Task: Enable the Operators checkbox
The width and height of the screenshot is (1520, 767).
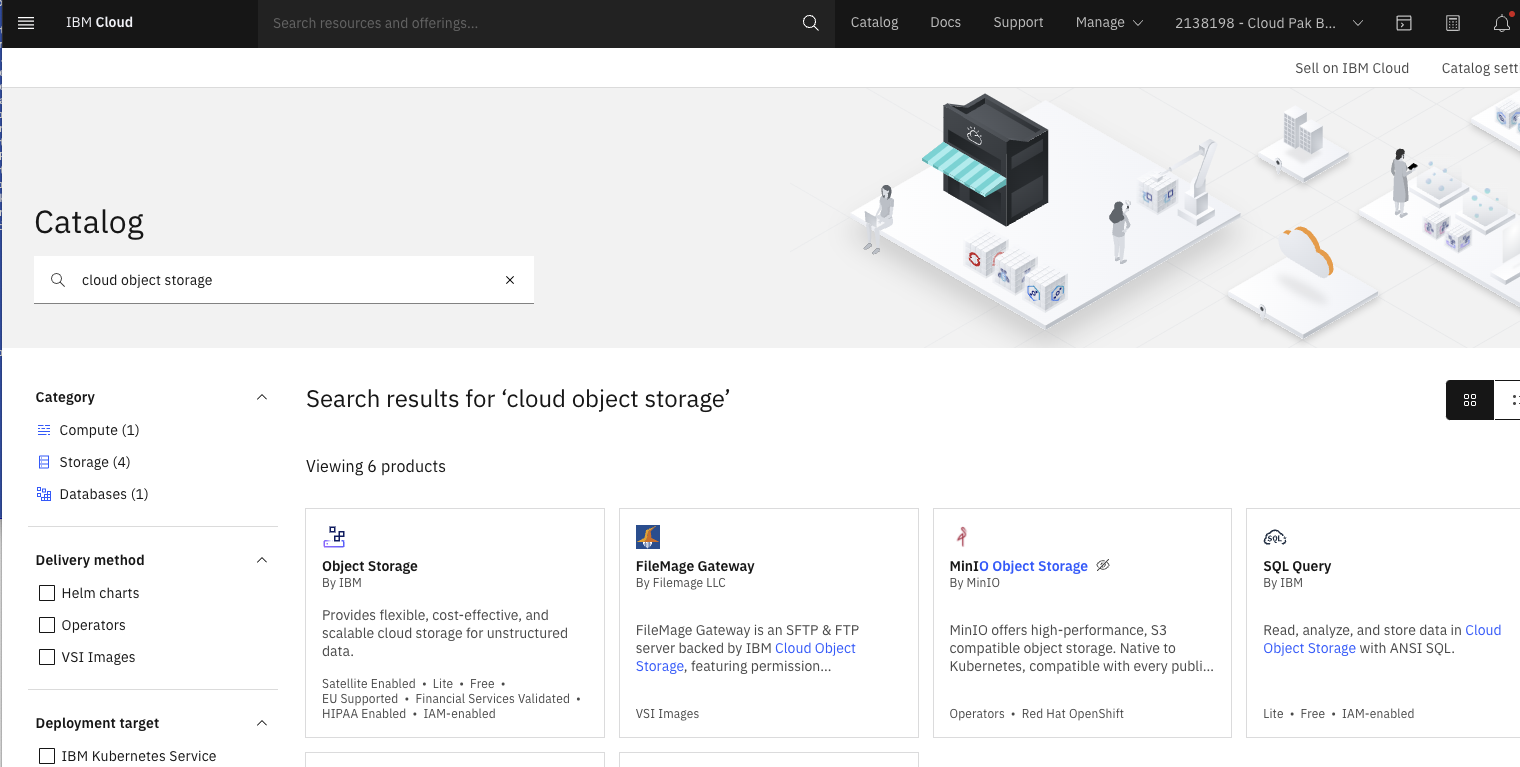Action: coord(47,625)
